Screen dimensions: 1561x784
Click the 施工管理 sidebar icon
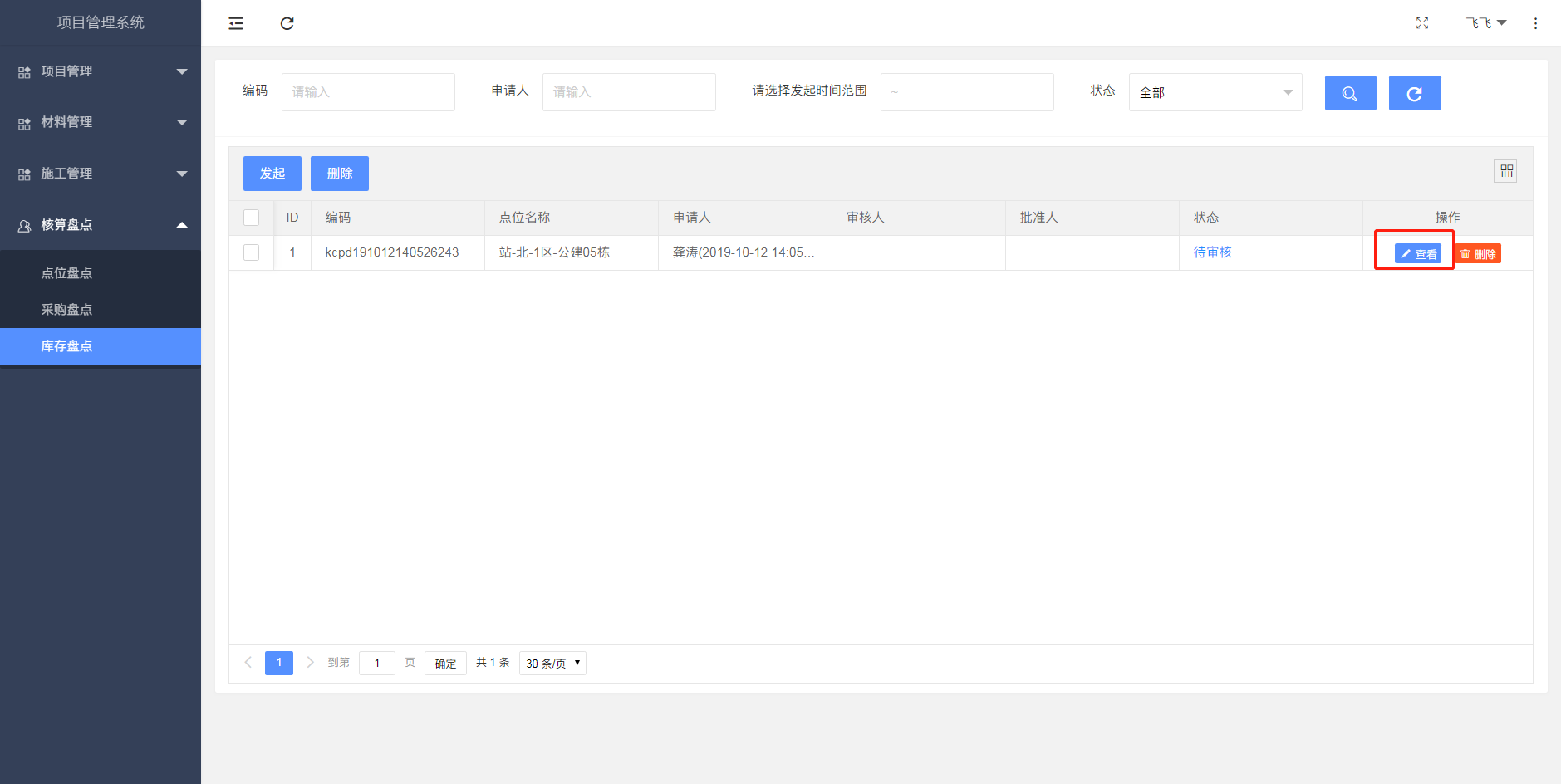pos(24,174)
